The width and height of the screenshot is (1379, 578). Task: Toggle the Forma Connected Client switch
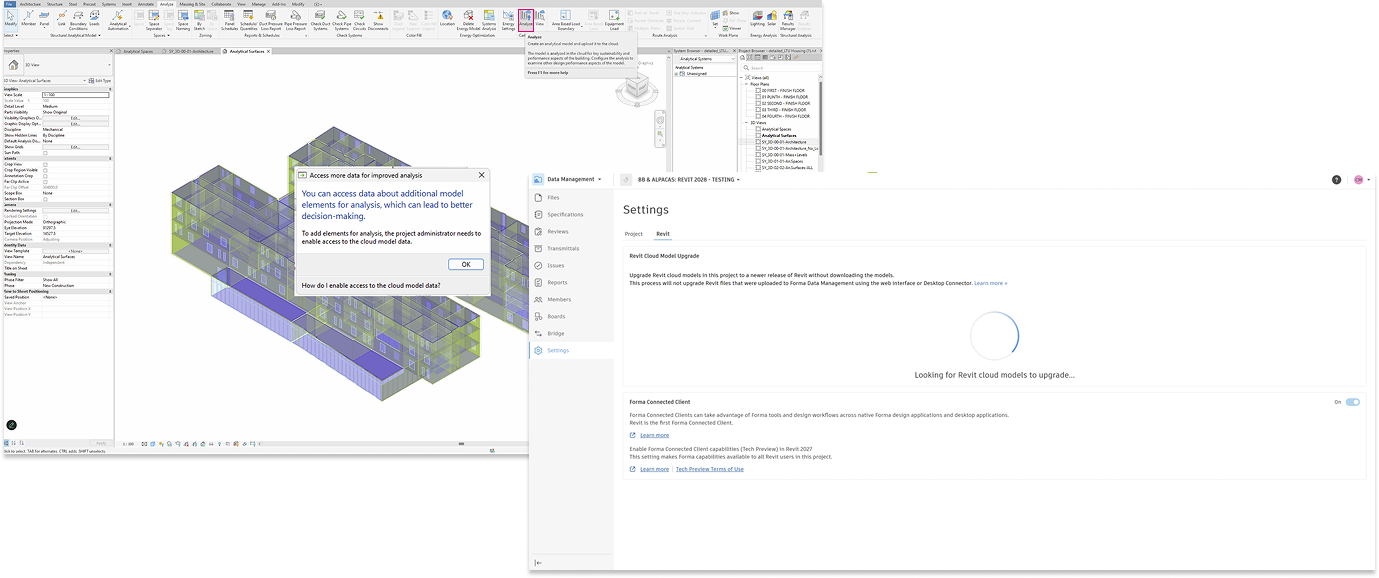pyautogui.click(x=1352, y=402)
